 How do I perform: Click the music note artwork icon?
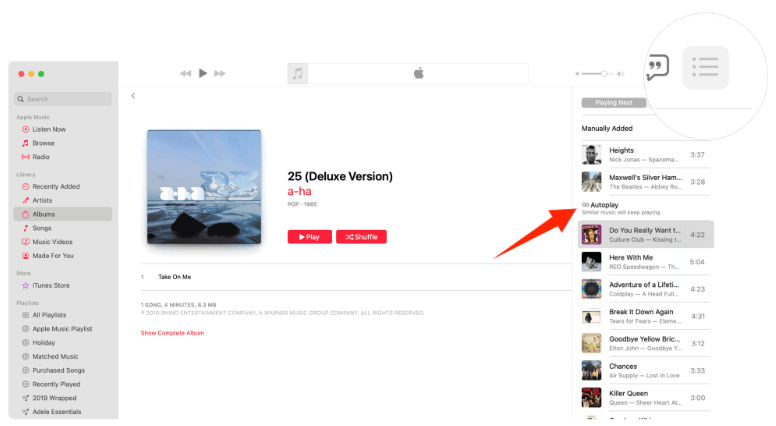[297, 74]
